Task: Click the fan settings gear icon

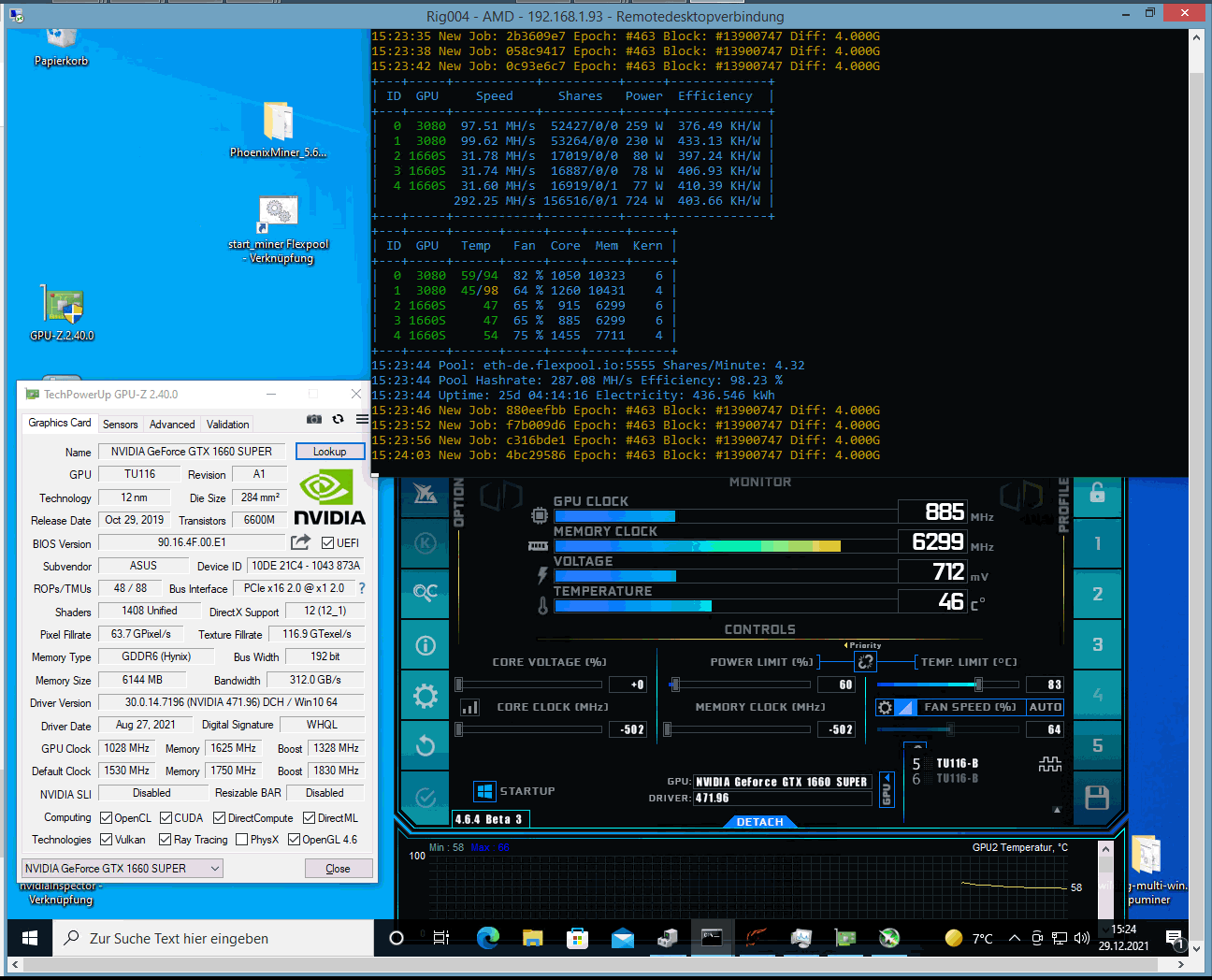Action: tap(885, 707)
